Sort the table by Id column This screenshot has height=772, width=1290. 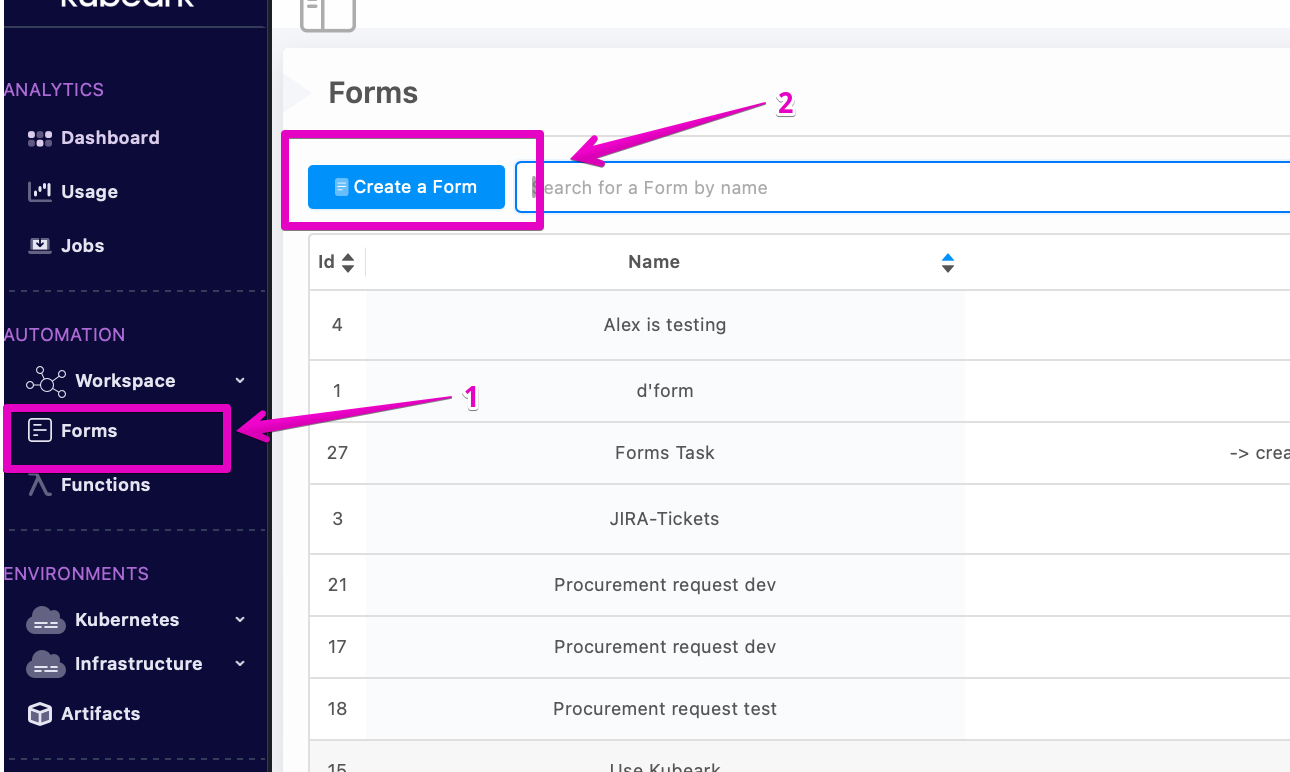tap(347, 262)
